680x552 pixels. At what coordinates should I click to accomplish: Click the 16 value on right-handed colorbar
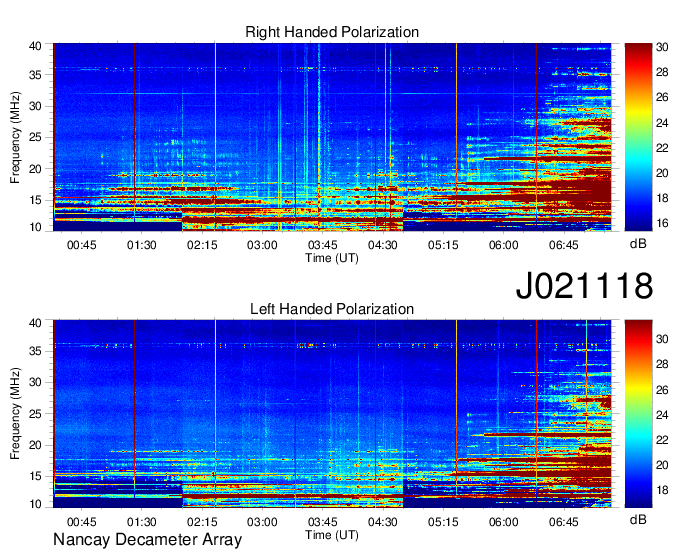click(x=662, y=223)
